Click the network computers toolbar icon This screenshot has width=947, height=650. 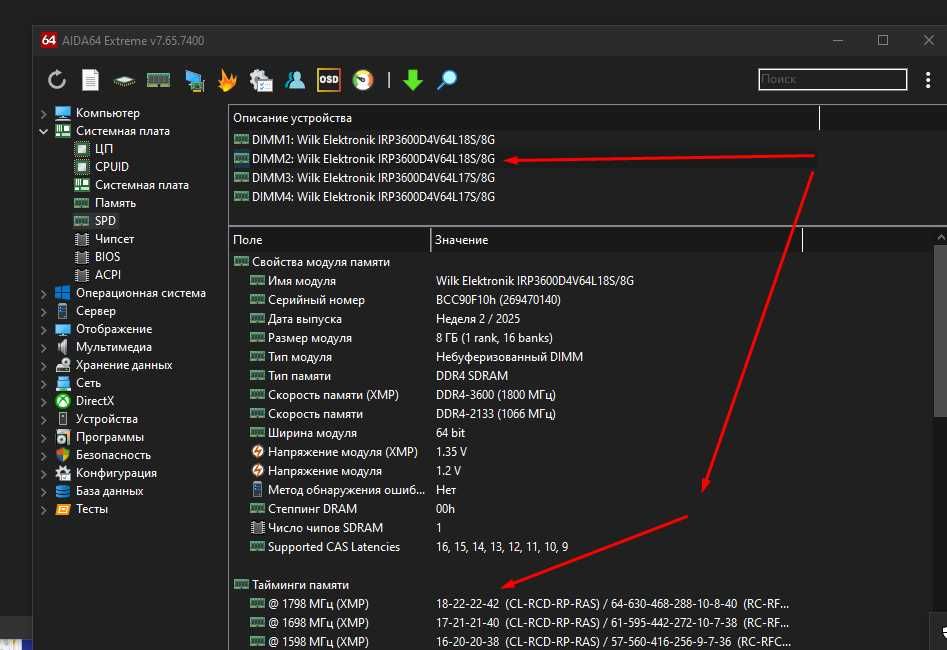(194, 80)
